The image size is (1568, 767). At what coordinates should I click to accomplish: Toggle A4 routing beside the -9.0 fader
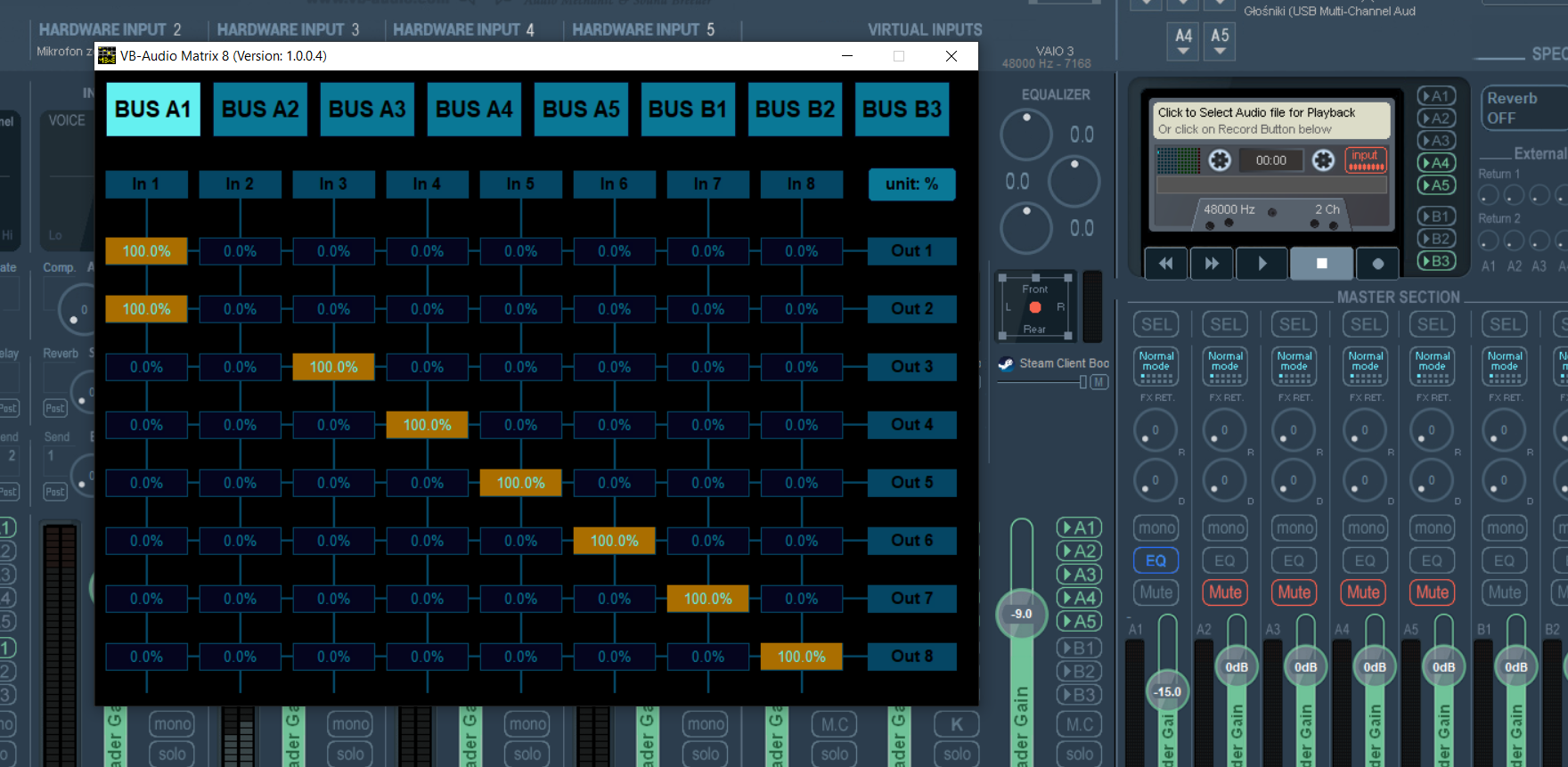coord(1079,598)
